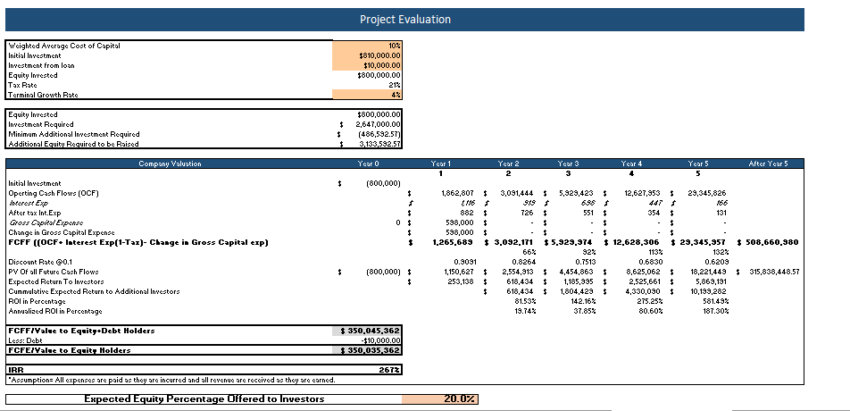Viewport: 850px width, 411px height.
Task: Select the $810,000.00 initial investment cell
Action: point(367,55)
